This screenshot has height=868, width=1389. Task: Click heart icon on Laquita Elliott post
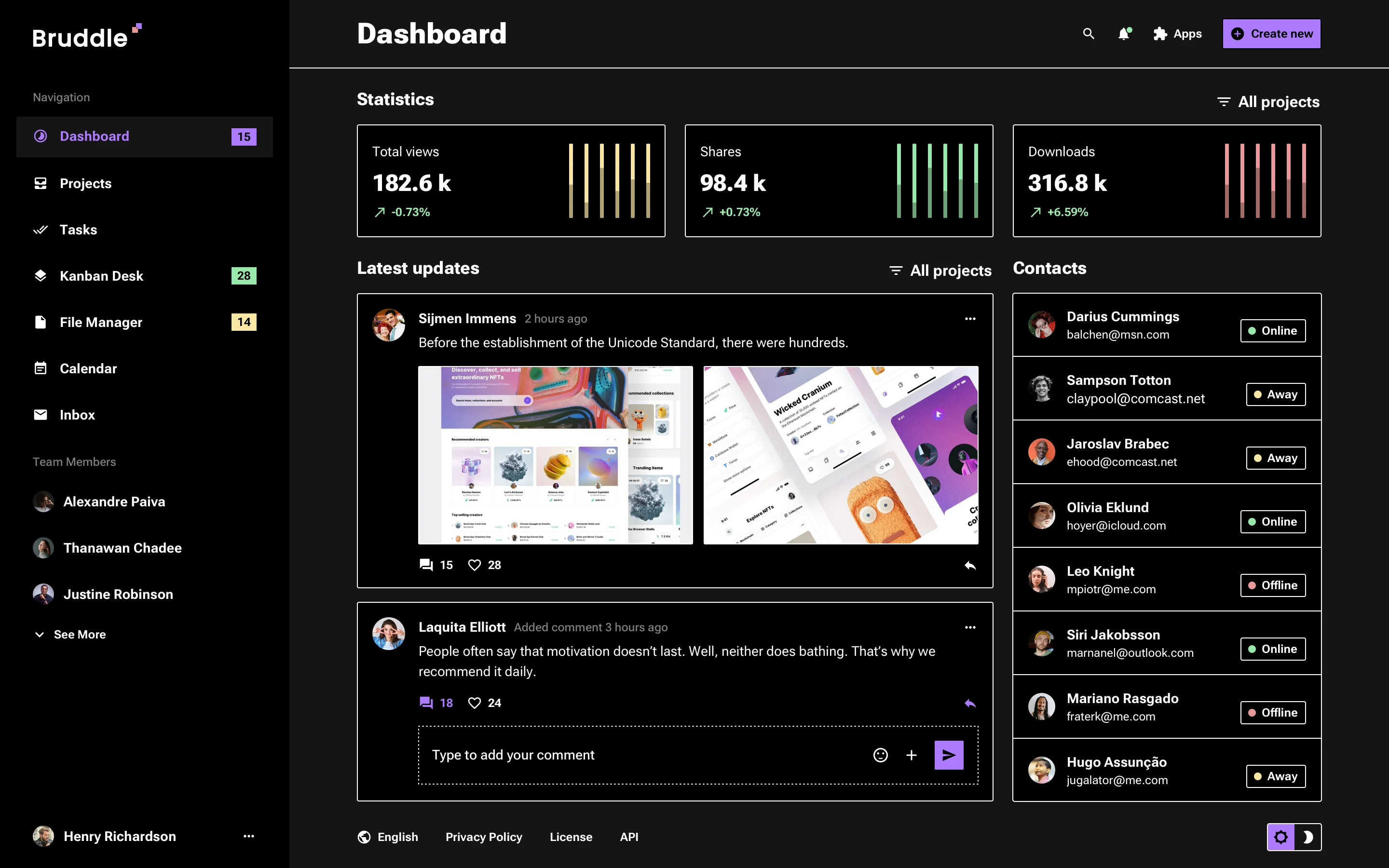pos(474,703)
